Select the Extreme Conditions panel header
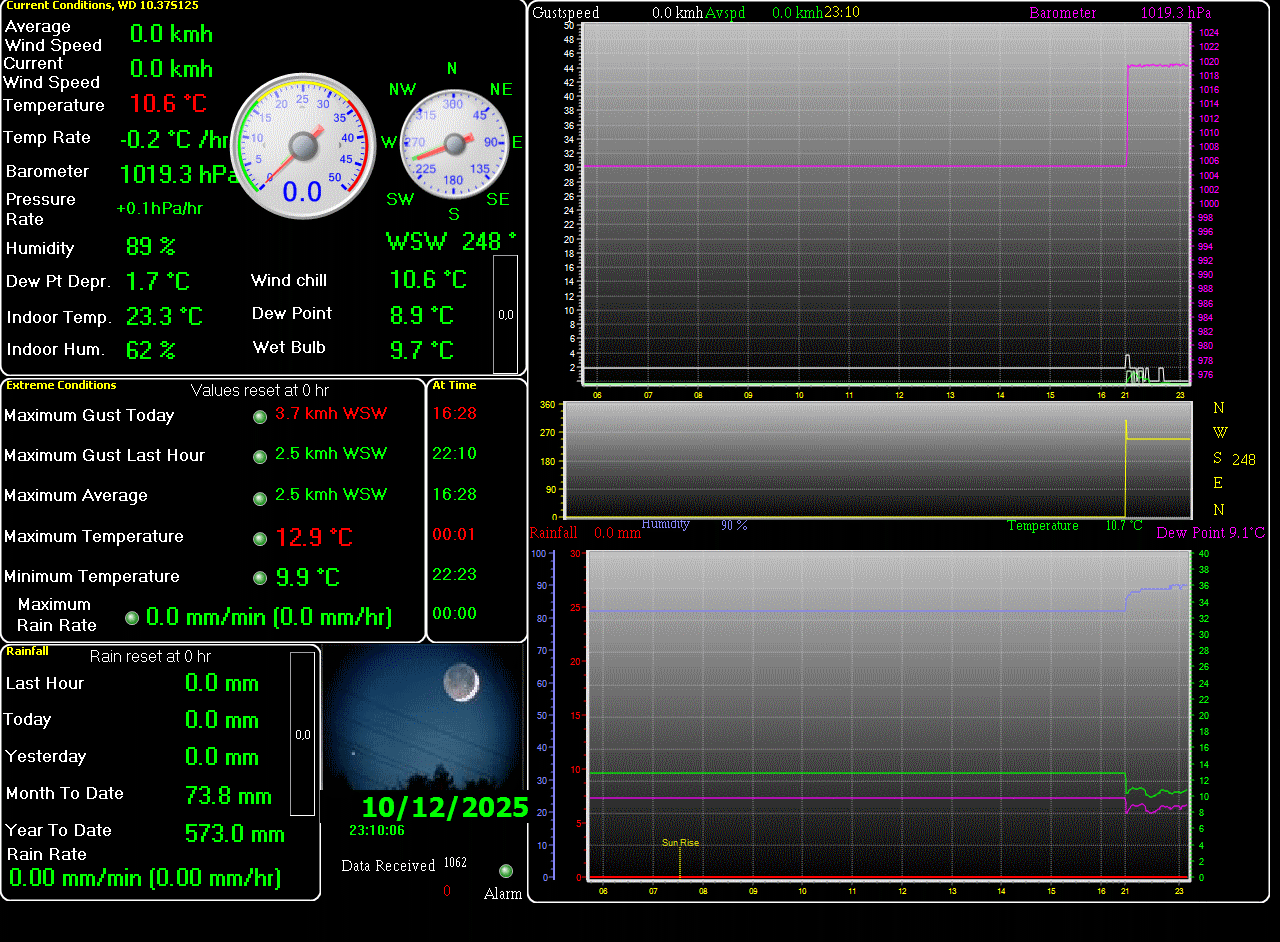The height and width of the screenshot is (942, 1280). tap(61, 385)
